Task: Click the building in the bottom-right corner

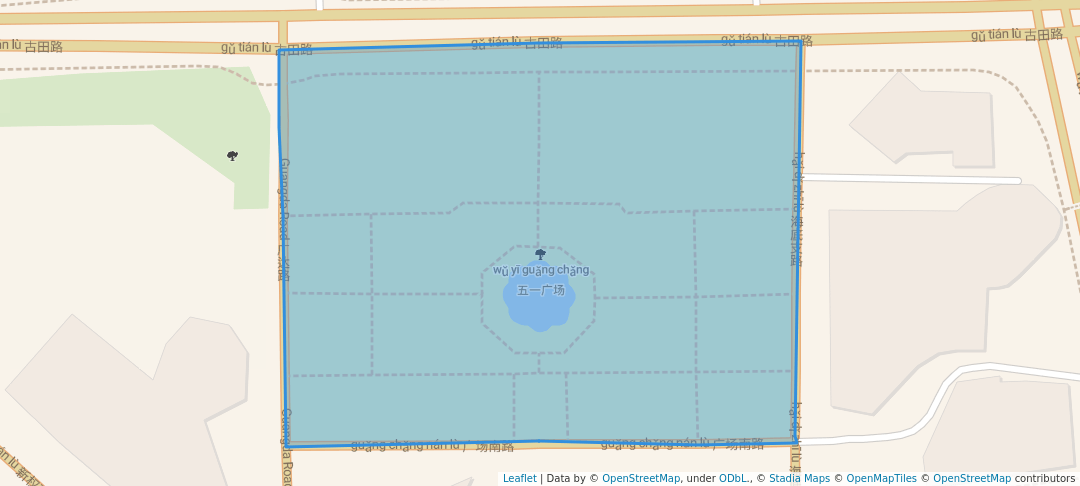Action: [x=1000, y=425]
